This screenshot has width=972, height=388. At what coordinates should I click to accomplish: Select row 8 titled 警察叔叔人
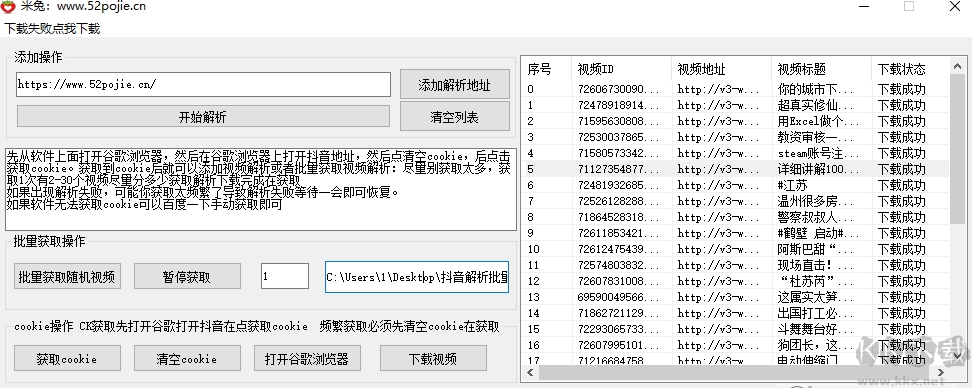point(735,217)
